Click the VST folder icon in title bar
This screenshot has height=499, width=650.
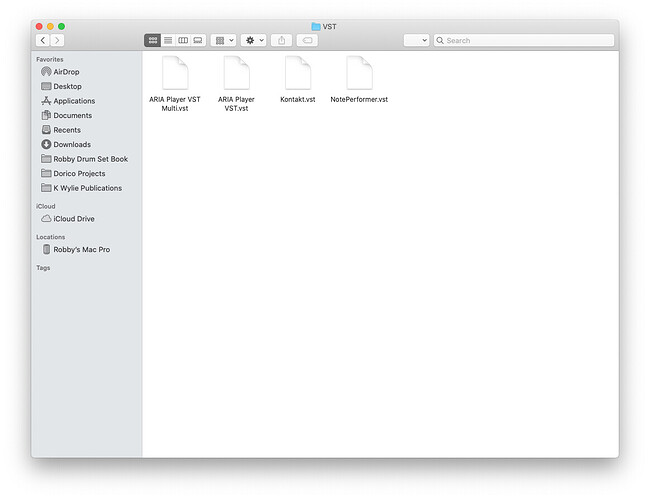pyautogui.click(x=316, y=27)
